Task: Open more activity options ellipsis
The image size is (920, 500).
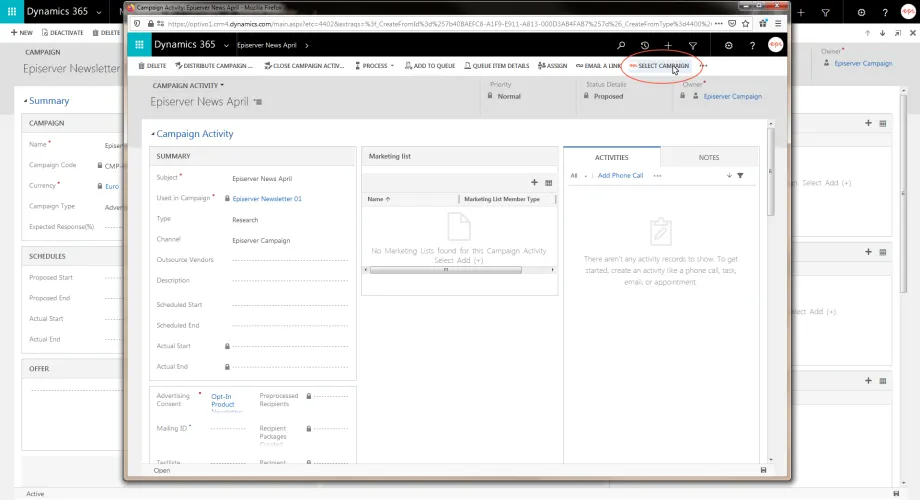Action: pos(657,175)
